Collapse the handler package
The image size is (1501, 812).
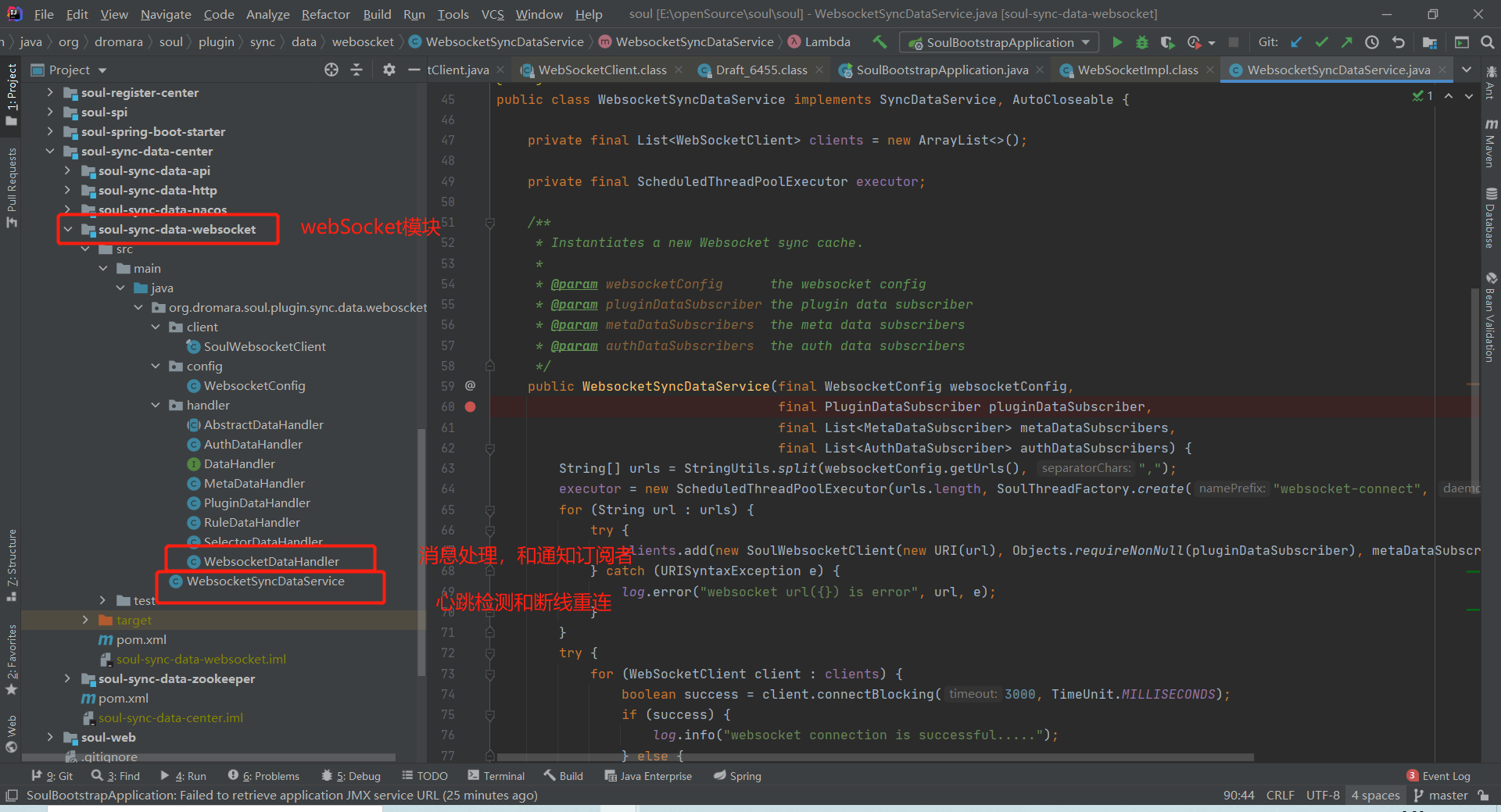tap(156, 406)
